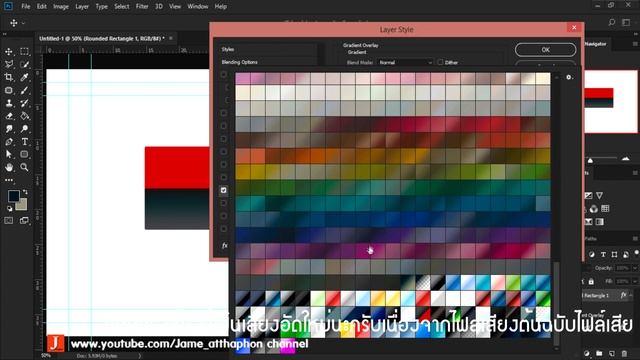Select the Paint Bucket tool

point(24,116)
